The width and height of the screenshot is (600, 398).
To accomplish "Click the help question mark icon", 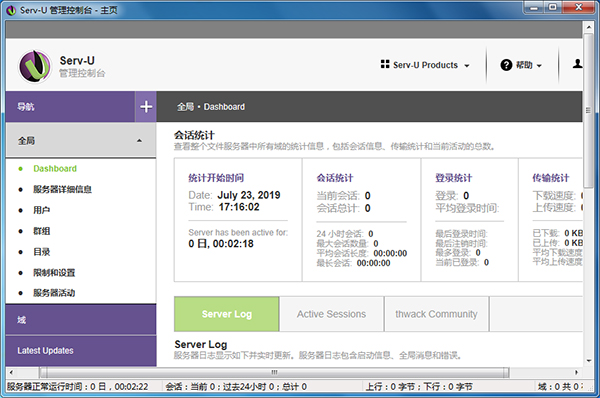I will [506, 65].
